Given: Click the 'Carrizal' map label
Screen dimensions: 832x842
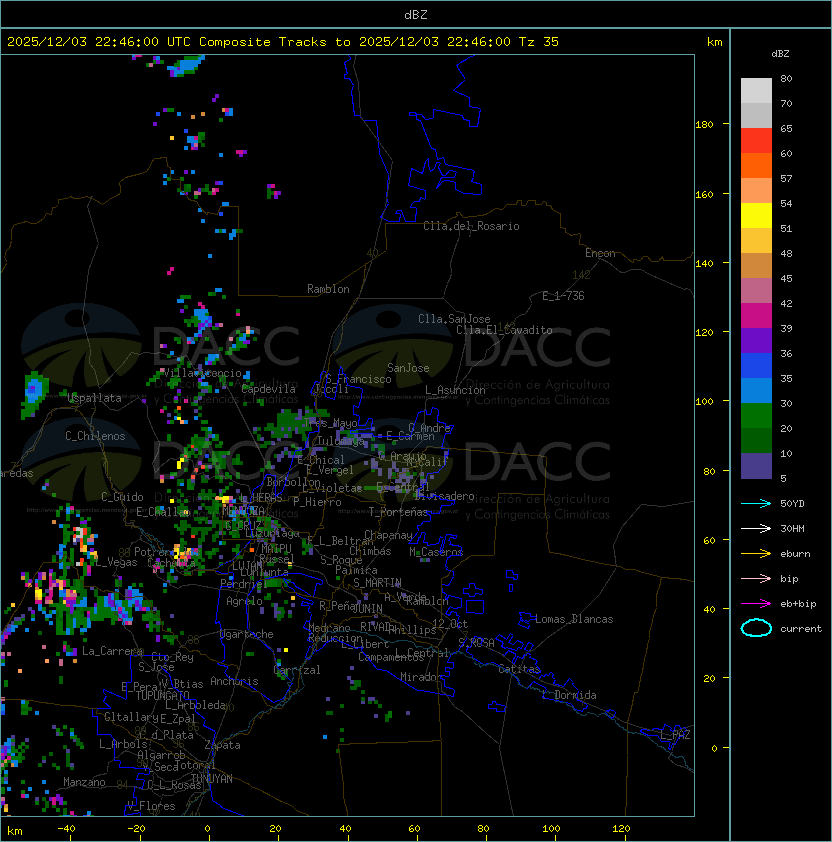Looking at the screenshot, I should [297, 670].
